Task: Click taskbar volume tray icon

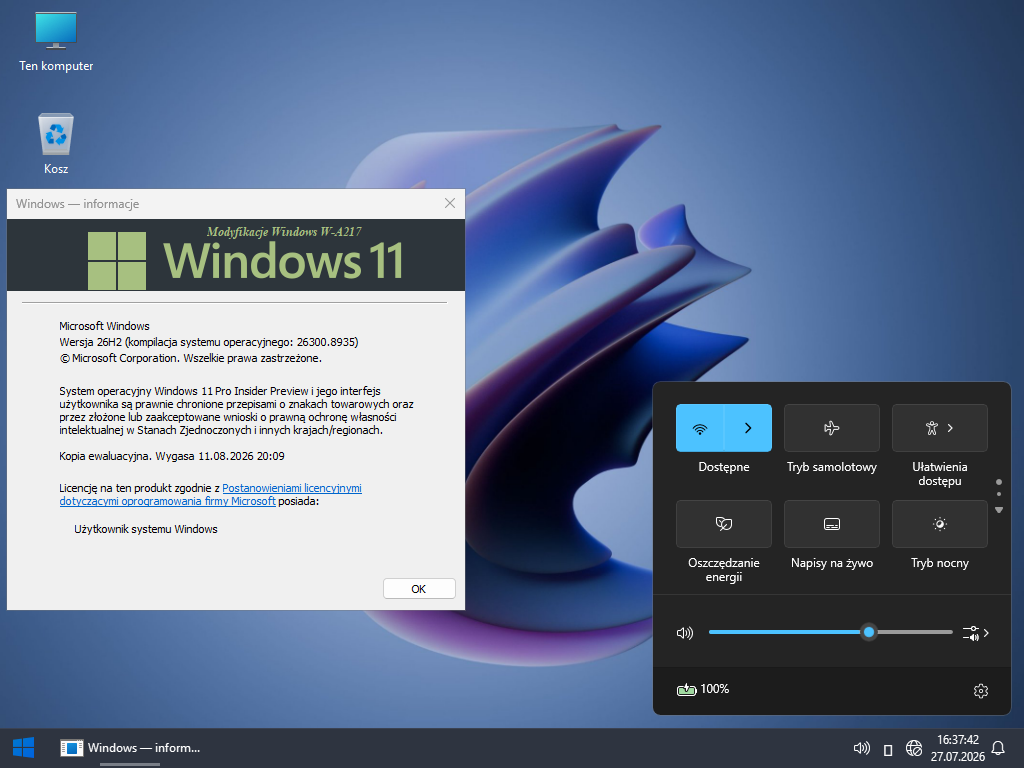Action: click(x=861, y=748)
